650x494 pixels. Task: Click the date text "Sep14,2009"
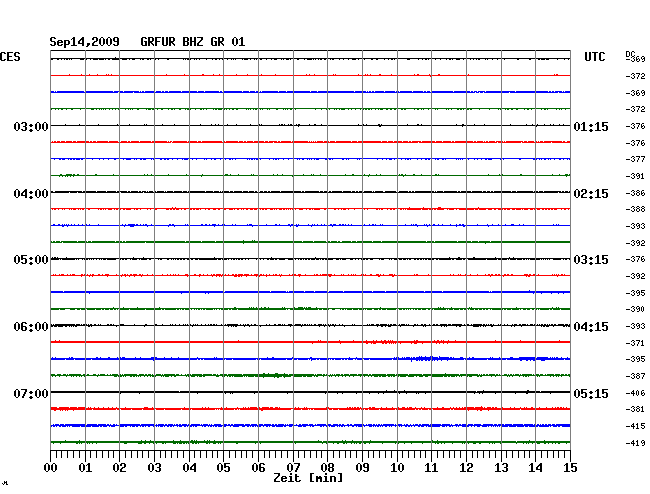pyautogui.click(x=85, y=42)
